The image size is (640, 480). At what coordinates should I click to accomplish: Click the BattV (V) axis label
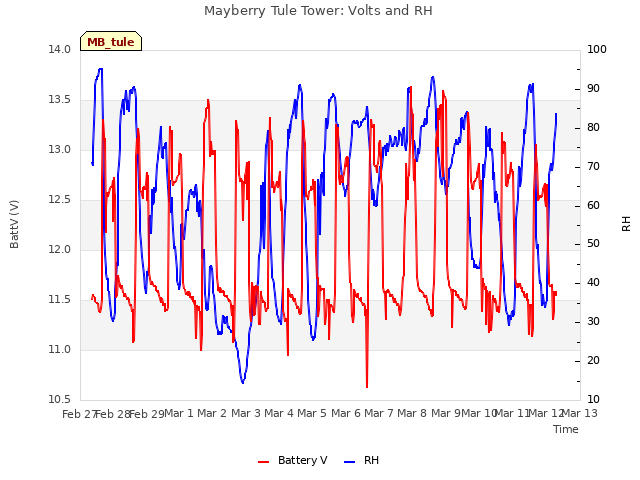(14, 224)
